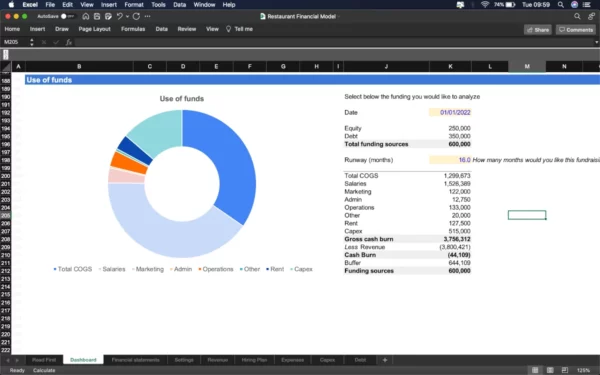Viewport: 600px width, 375px height.
Task: Click the fx insert function icon
Action: point(68,42)
